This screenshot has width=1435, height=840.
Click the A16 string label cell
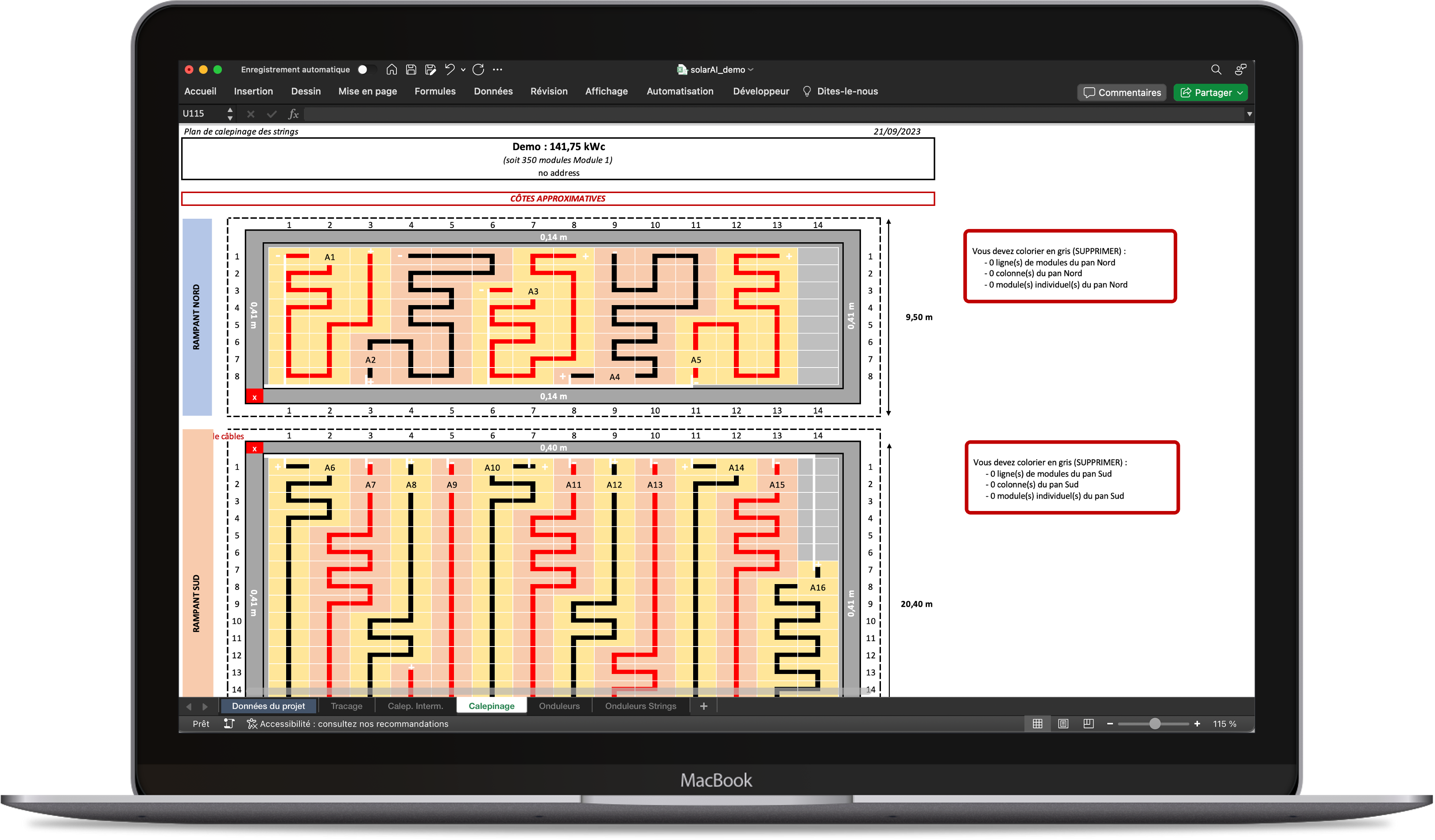coord(818,587)
